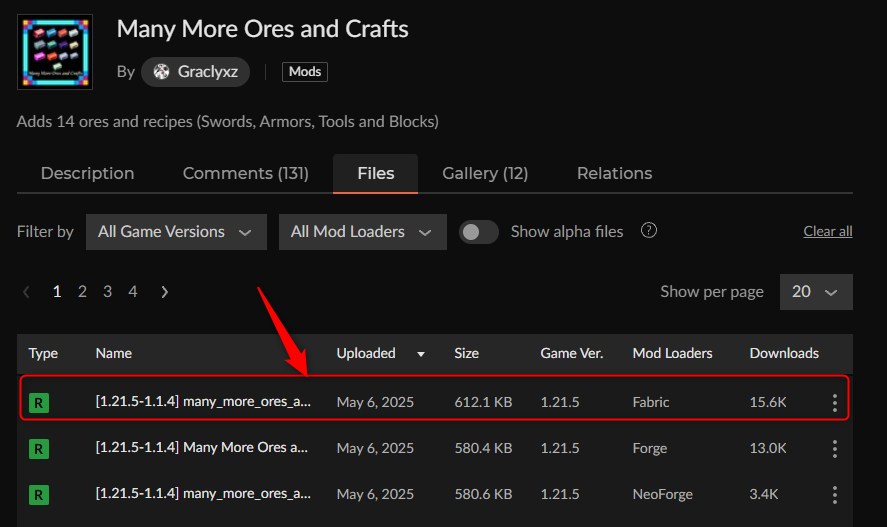Image resolution: width=887 pixels, height=527 pixels.
Task: Open the three-dot menu on Fabric row
Action: tap(834, 403)
